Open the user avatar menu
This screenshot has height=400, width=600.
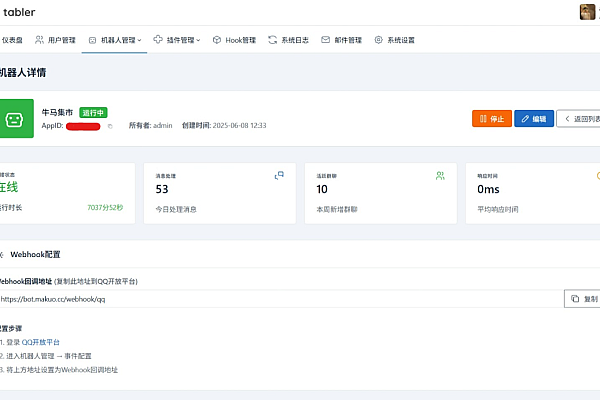coord(587,12)
